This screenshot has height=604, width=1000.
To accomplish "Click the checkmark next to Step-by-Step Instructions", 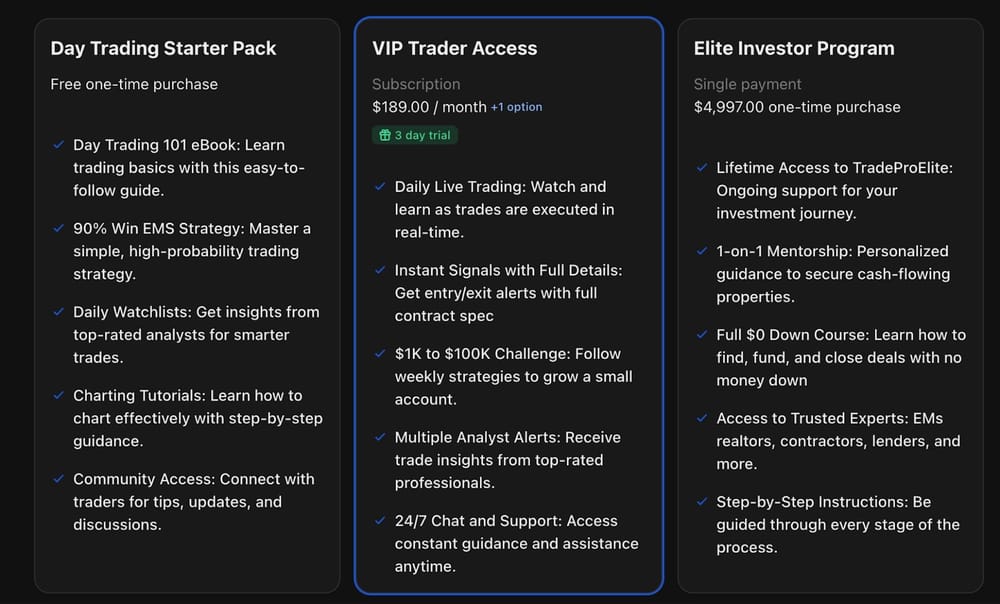I will pos(700,501).
